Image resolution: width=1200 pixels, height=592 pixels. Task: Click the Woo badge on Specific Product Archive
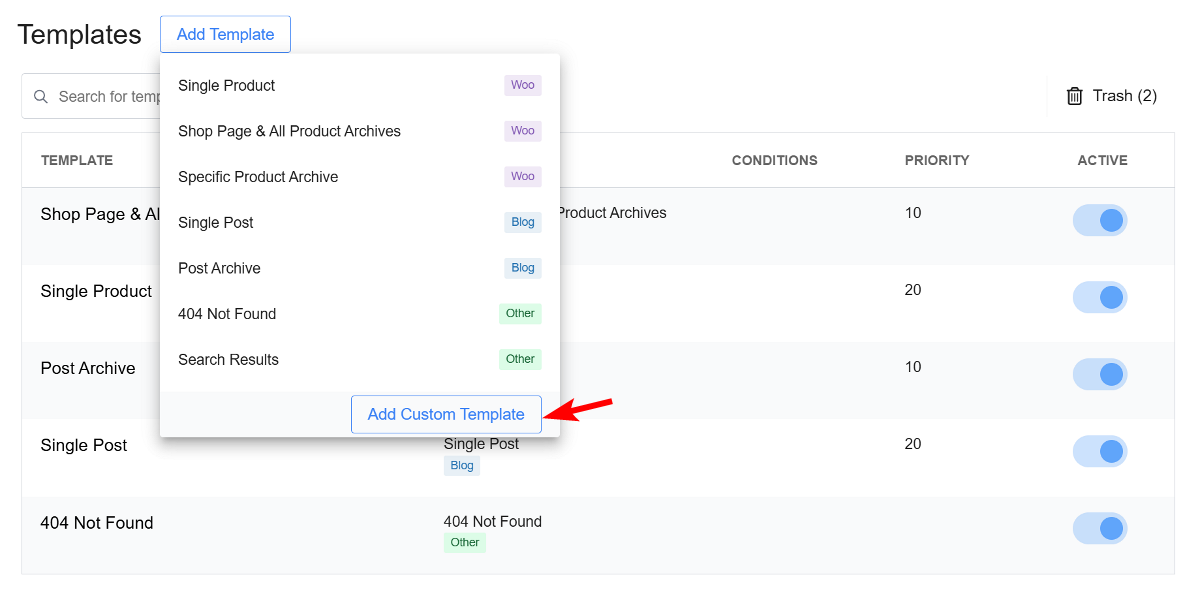tap(522, 176)
